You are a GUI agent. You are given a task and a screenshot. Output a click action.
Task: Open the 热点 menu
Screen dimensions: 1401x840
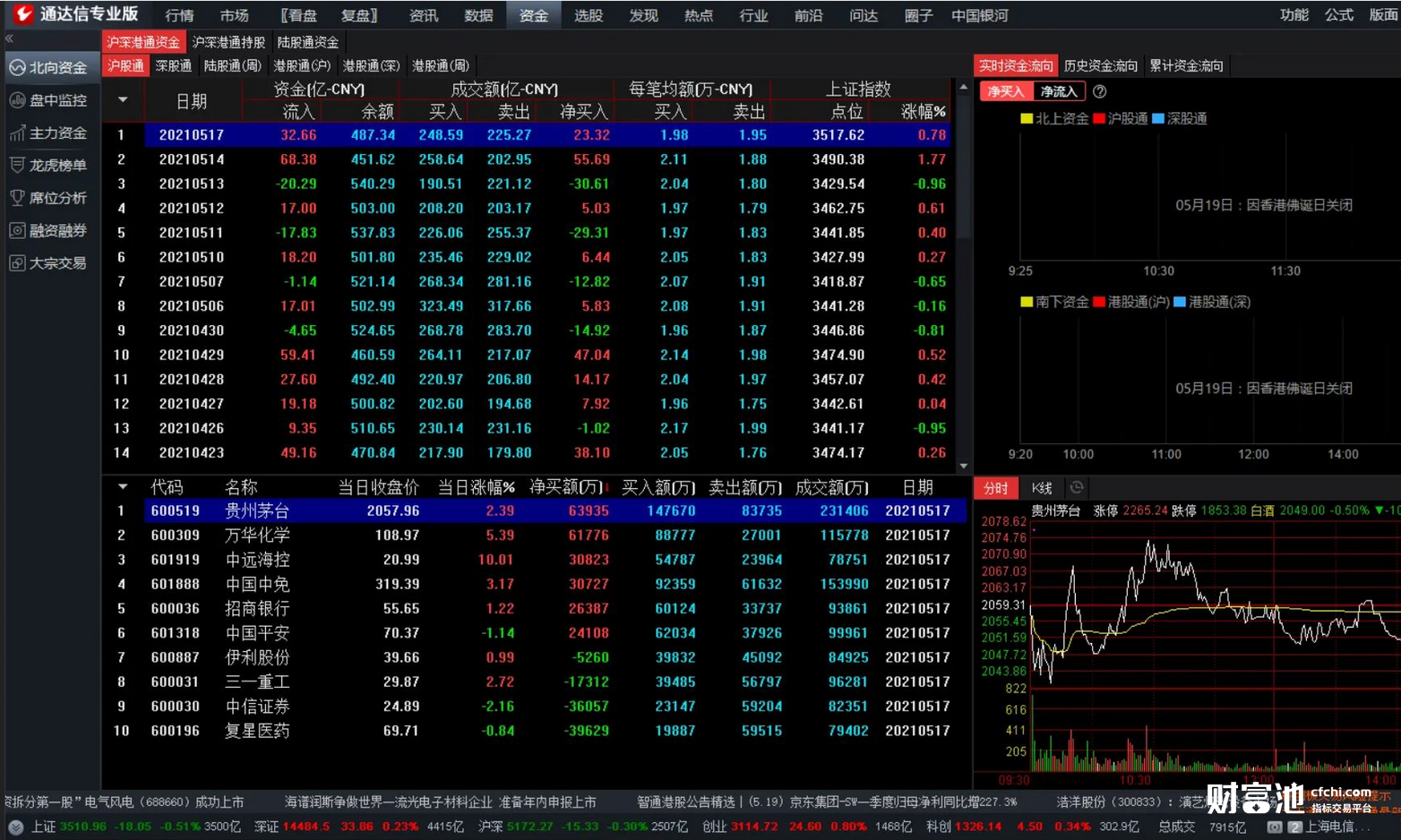tap(699, 15)
